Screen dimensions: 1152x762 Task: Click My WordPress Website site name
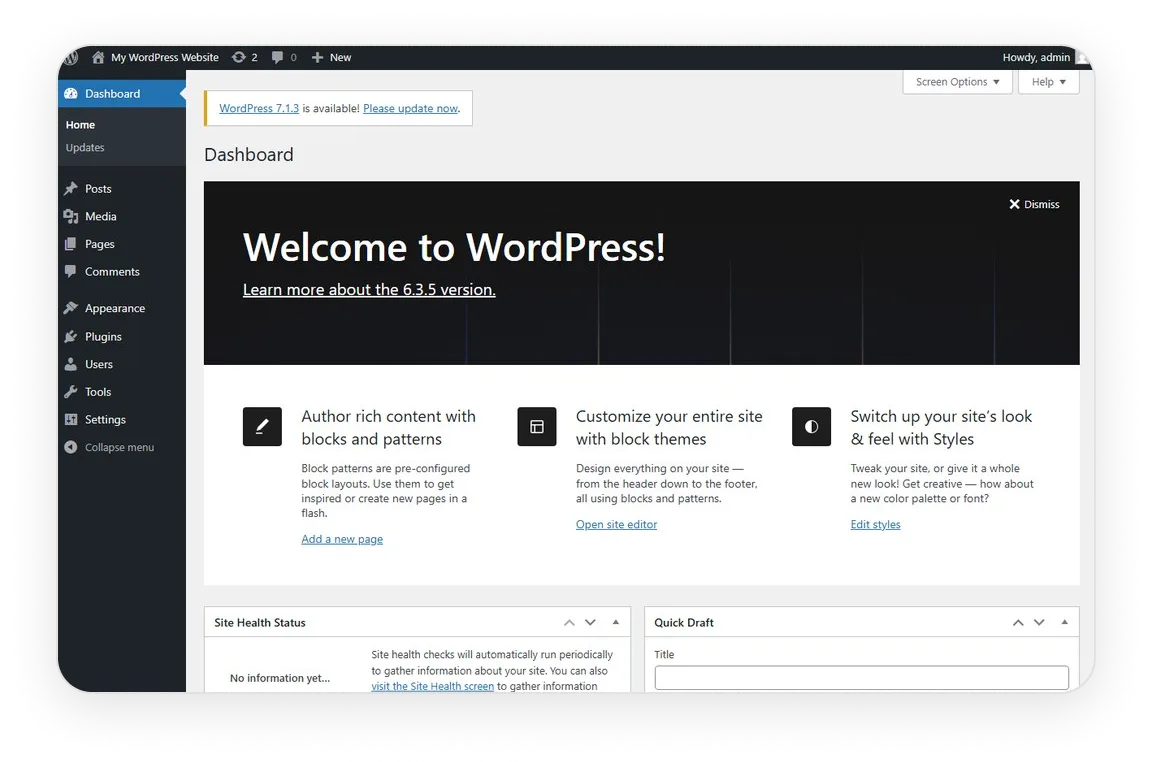coord(165,57)
